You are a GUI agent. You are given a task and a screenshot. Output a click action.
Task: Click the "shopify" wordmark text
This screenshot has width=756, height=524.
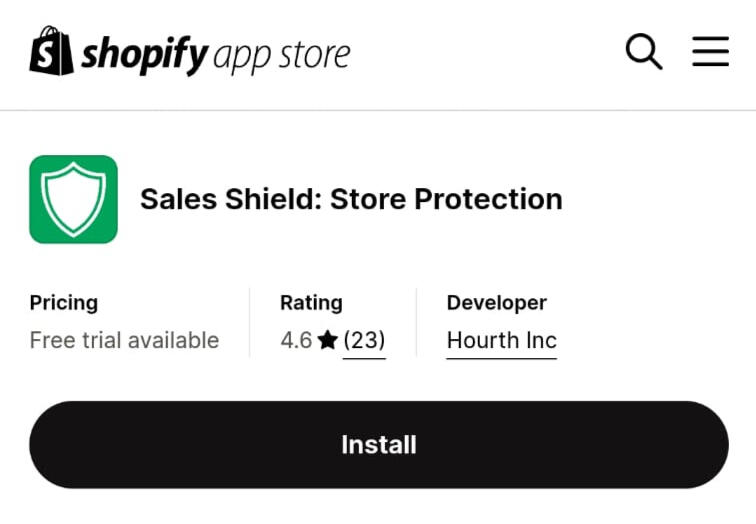pos(145,54)
